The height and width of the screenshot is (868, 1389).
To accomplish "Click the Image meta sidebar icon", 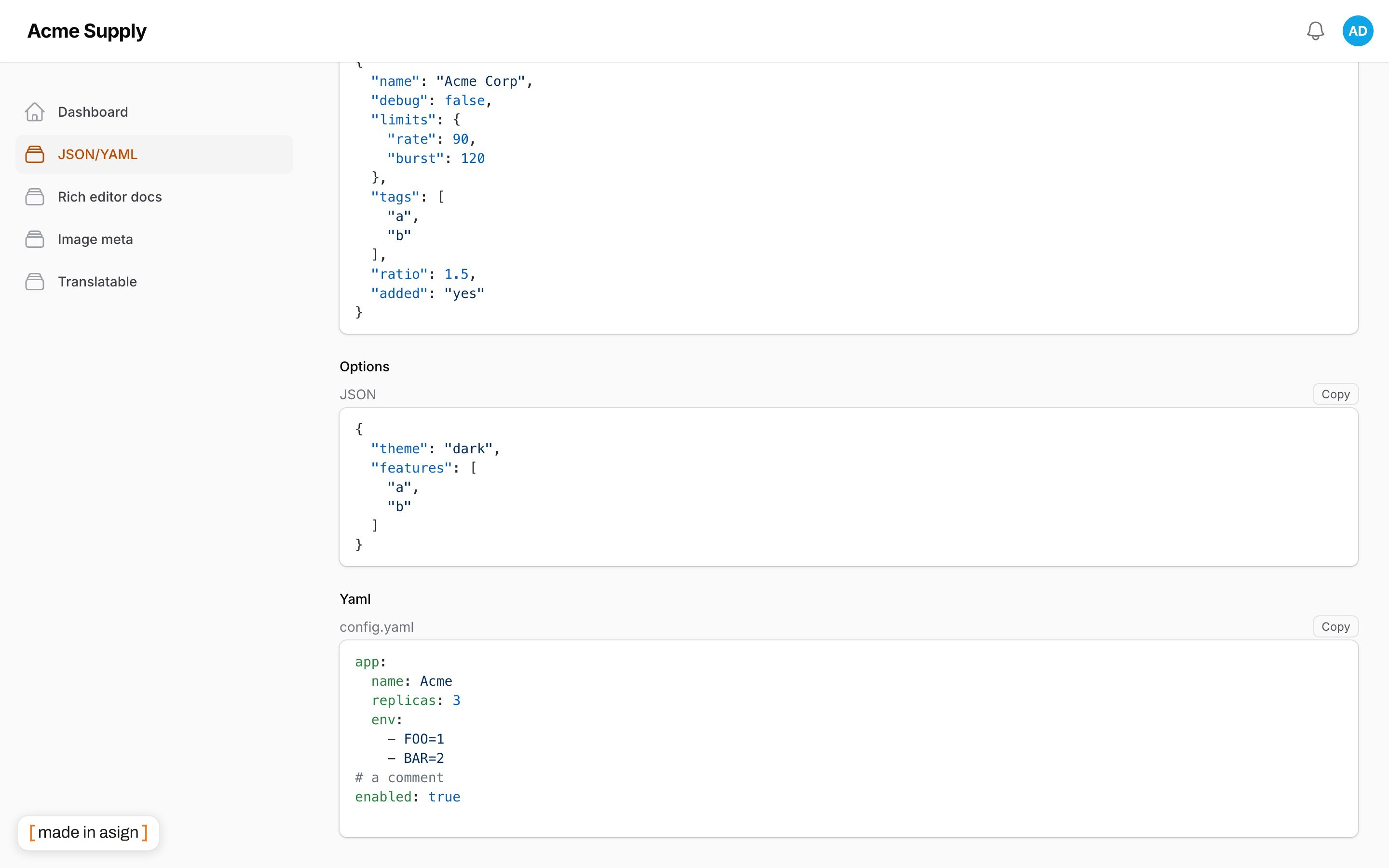I will [35, 239].
